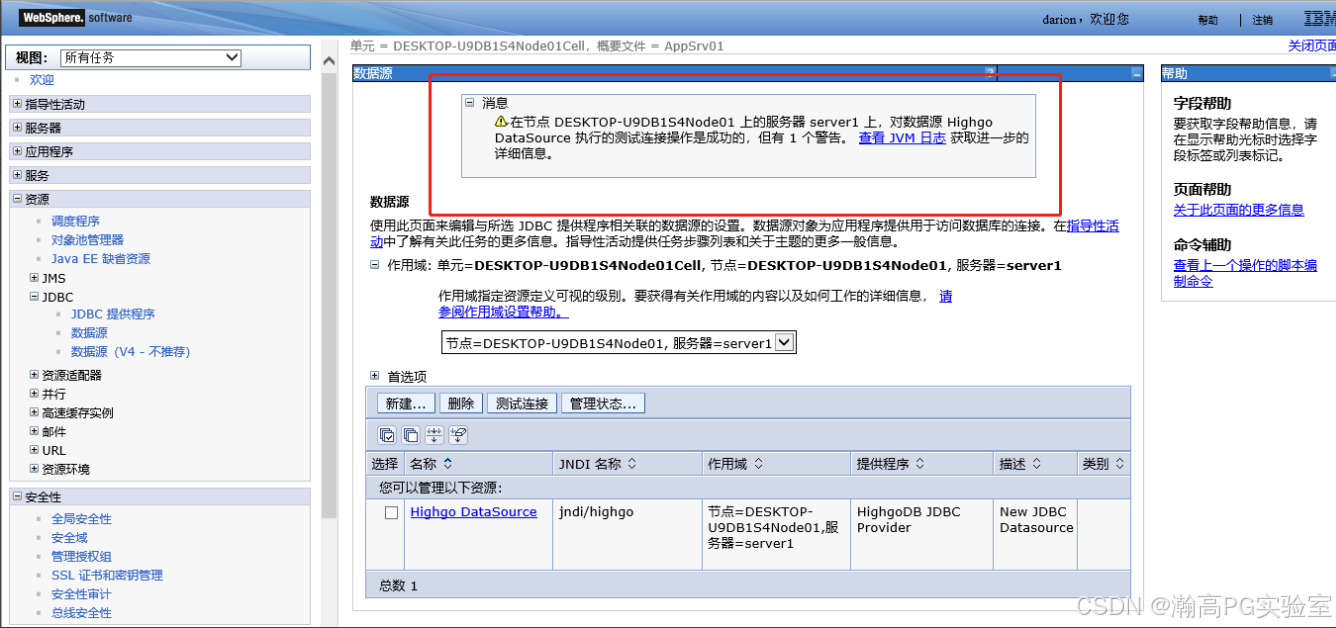Image resolution: width=1336 pixels, height=628 pixels.
Task: Expand the URL tree node
Action: click(x=34, y=450)
